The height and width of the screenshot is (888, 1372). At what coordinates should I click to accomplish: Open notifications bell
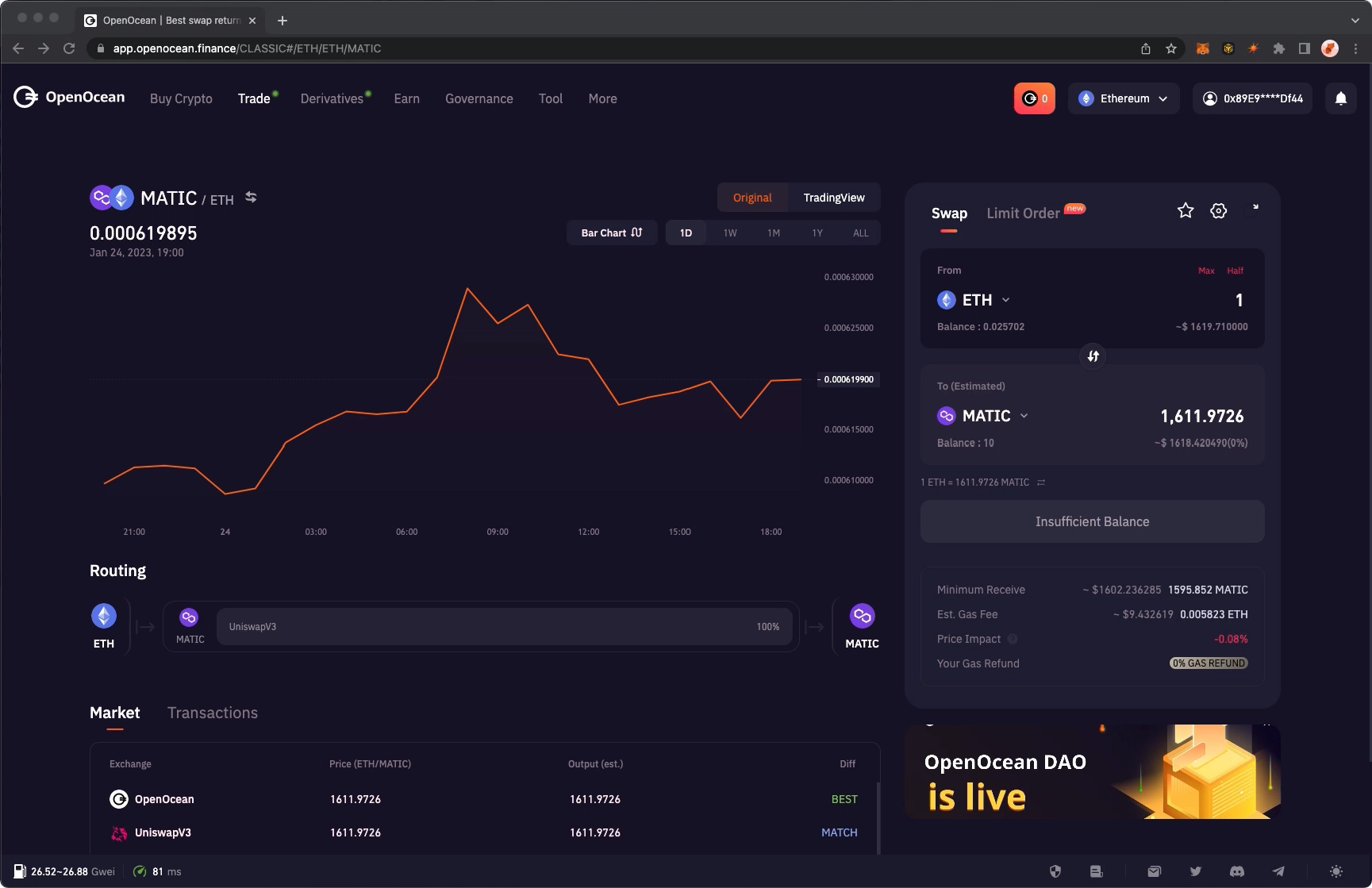[1341, 98]
